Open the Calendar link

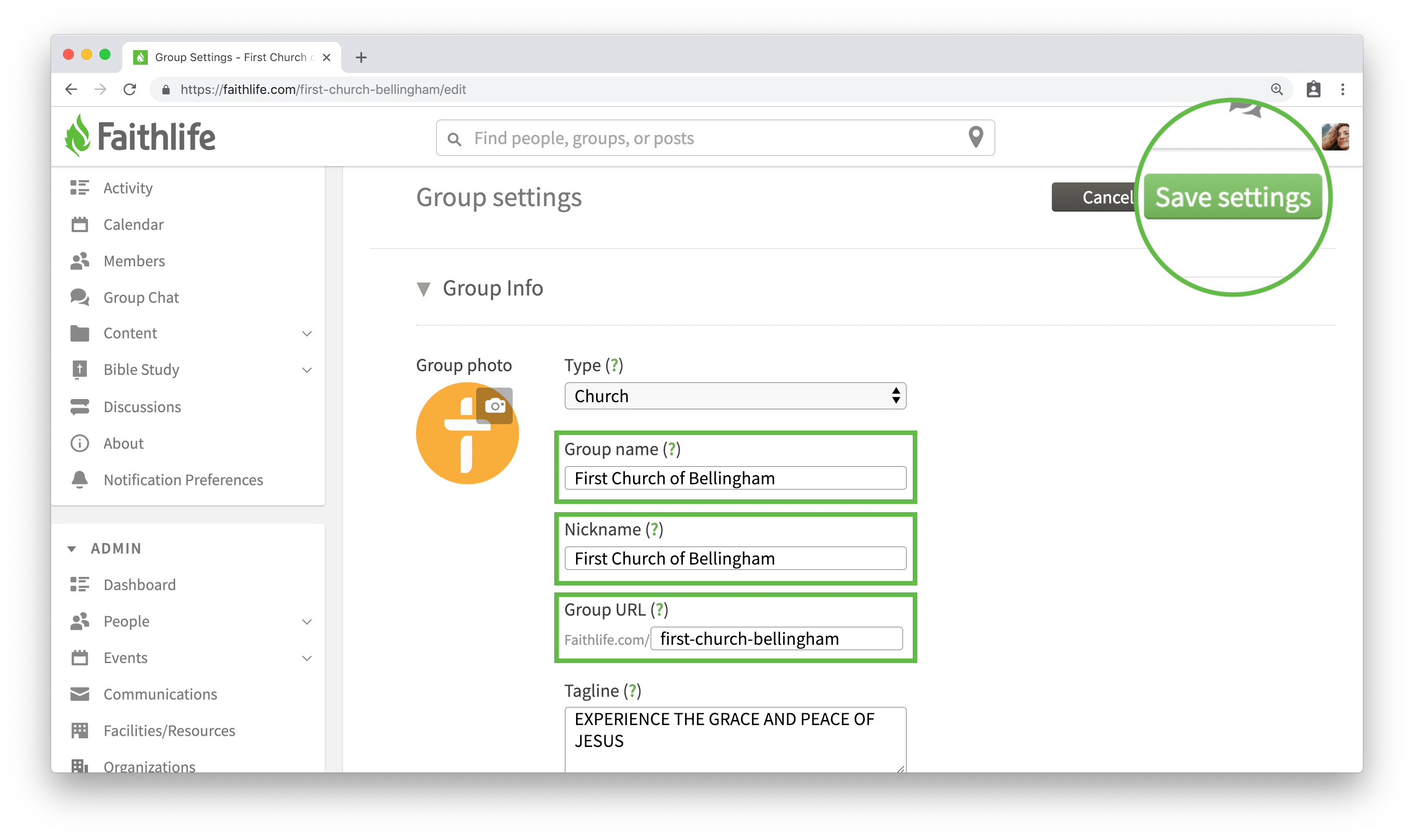(x=134, y=224)
